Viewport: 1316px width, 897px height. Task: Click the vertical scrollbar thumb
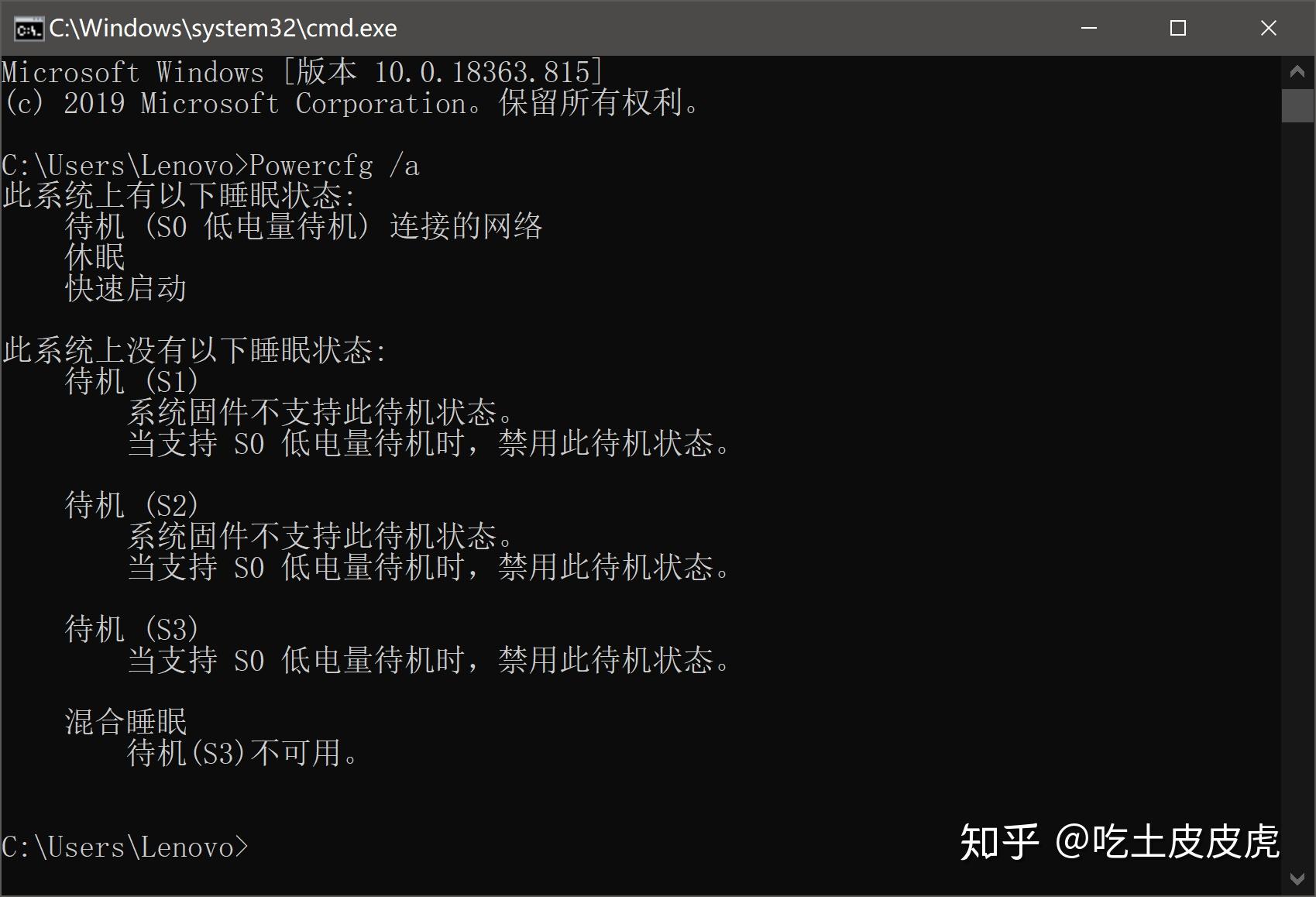pyautogui.click(x=1297, y=105)
